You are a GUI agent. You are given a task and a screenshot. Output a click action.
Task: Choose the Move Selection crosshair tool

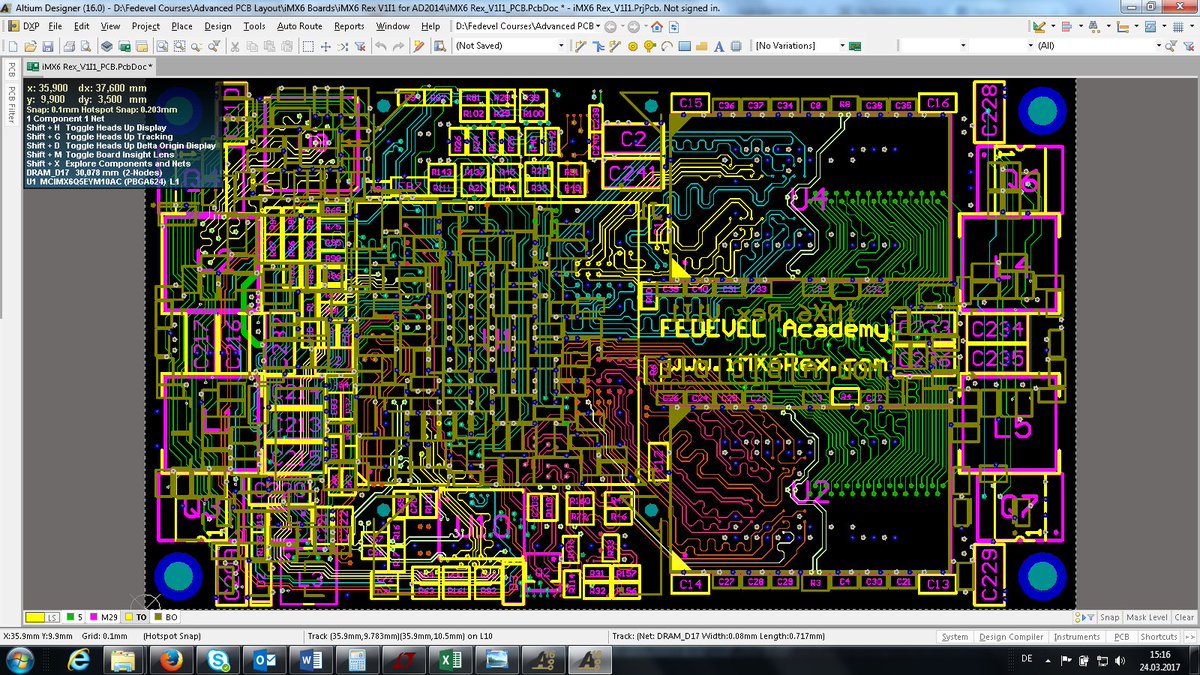[326, 46]
